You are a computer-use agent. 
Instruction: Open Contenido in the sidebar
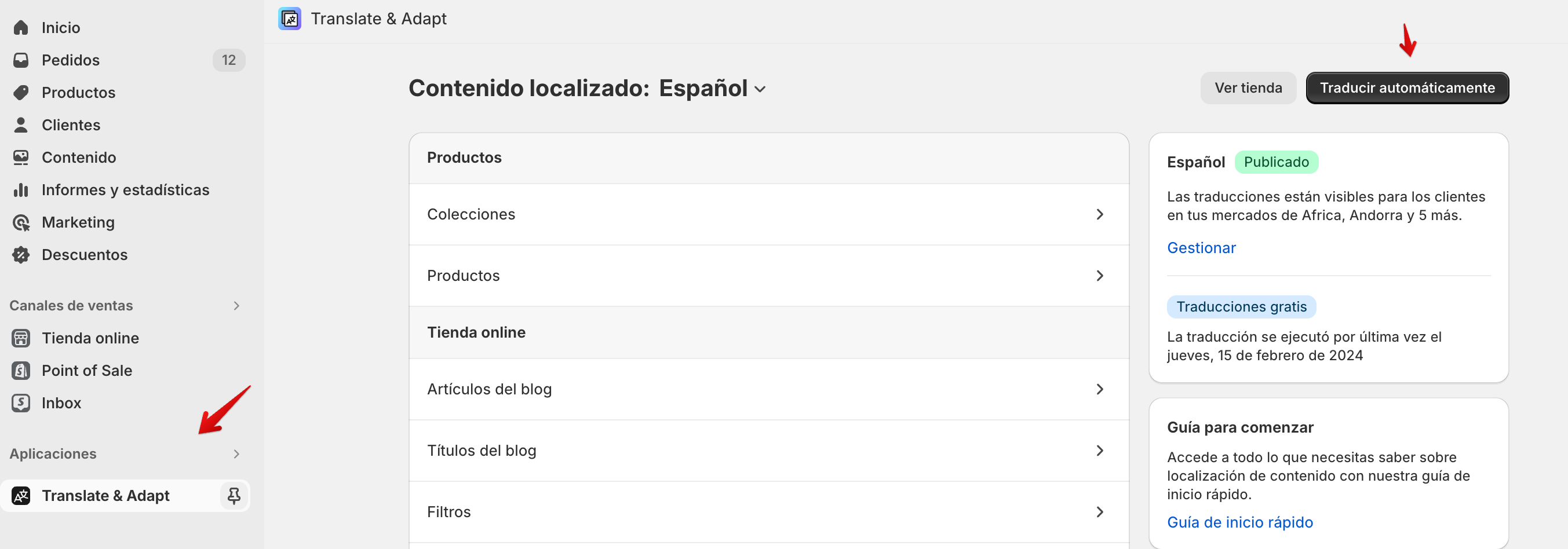pyautogui.click(x=79, y=158)
